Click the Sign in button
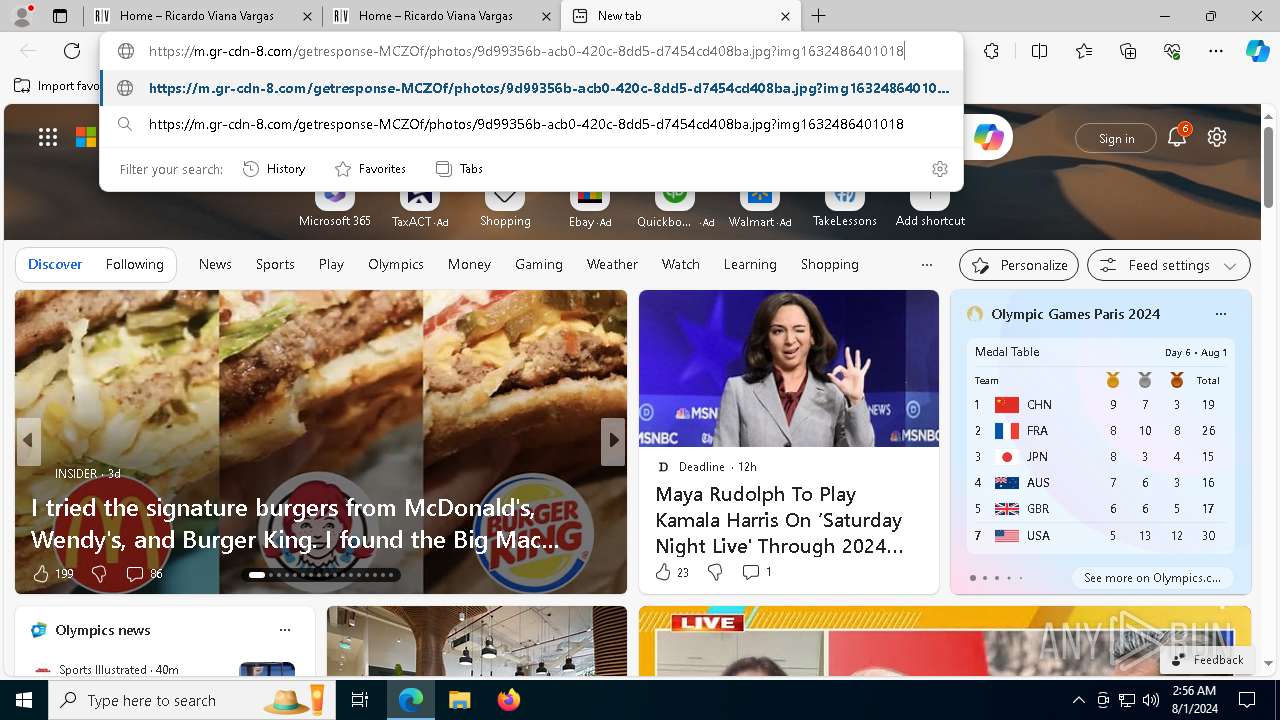 tap(1116, 138)
